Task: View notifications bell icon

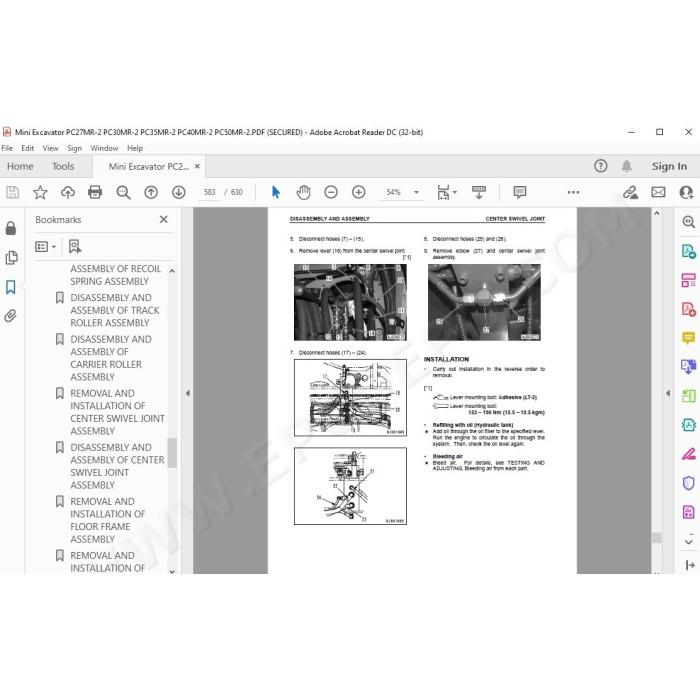Action: (x=626, y=166)
